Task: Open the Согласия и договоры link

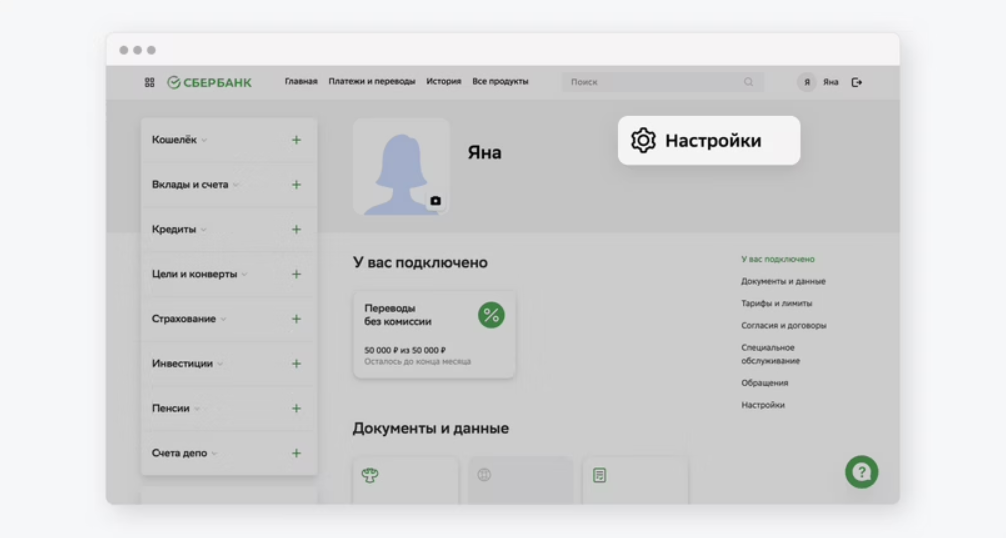Action: (x=783, y=325)
